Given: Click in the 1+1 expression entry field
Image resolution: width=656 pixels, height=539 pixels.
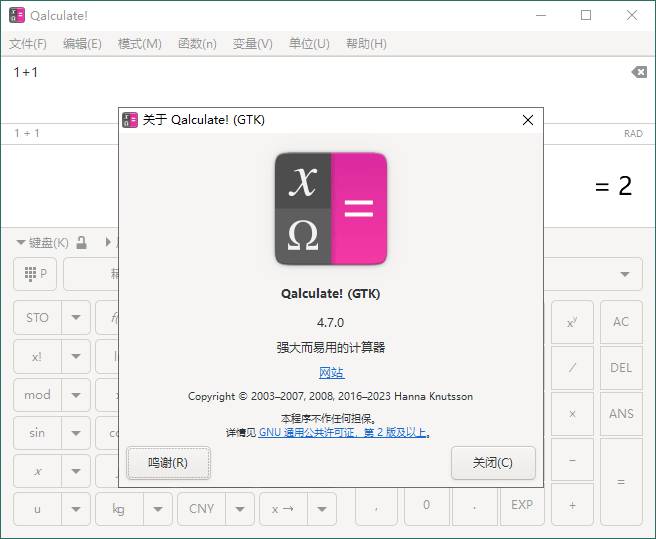Looking at the screenshot, I should pyautogui.click(x=314, y=90).
